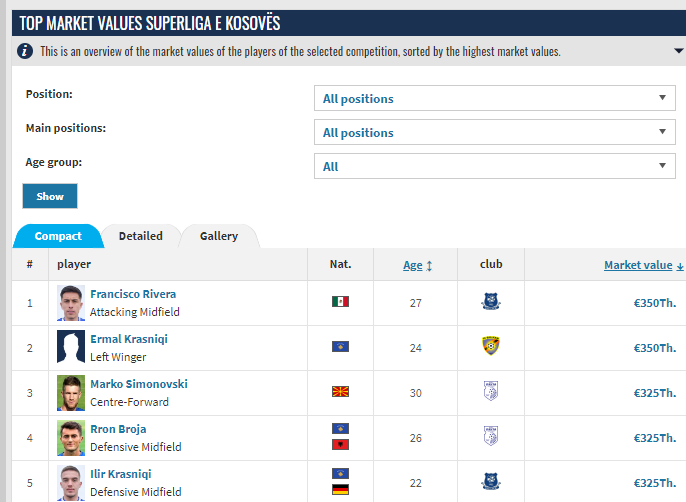This screenshot has width=686, height=502.
Task: Open Francisco Rivera's player profile
Action: pos(133,294)
